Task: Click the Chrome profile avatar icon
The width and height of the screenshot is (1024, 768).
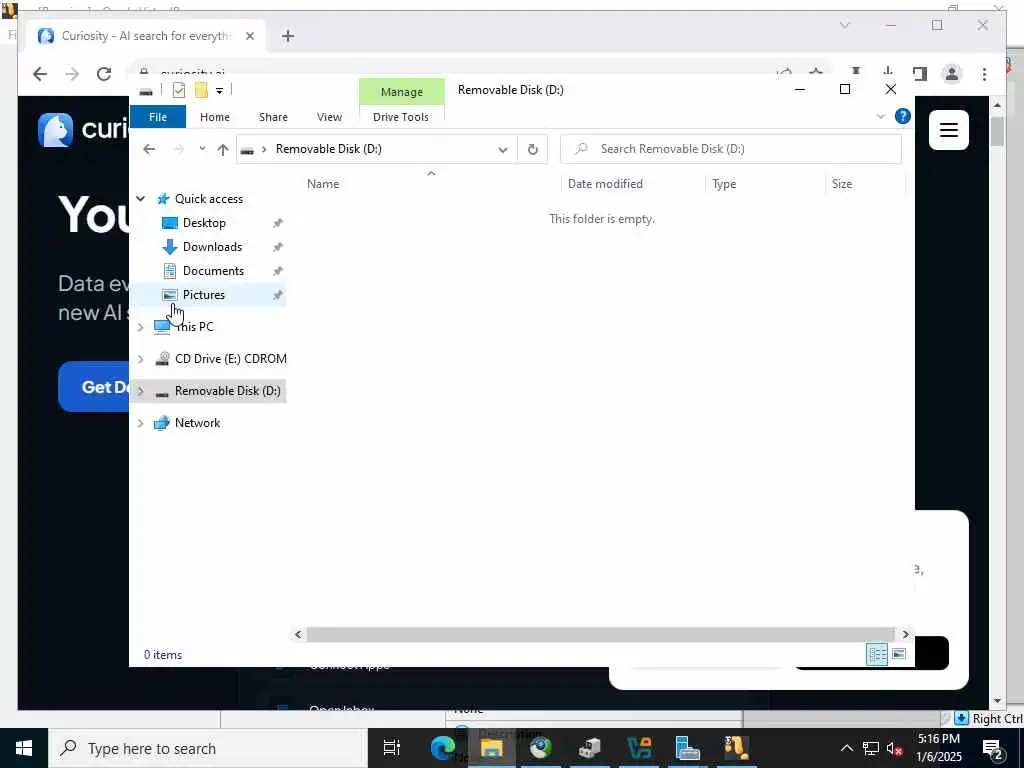Action: [x=952, y=74]
